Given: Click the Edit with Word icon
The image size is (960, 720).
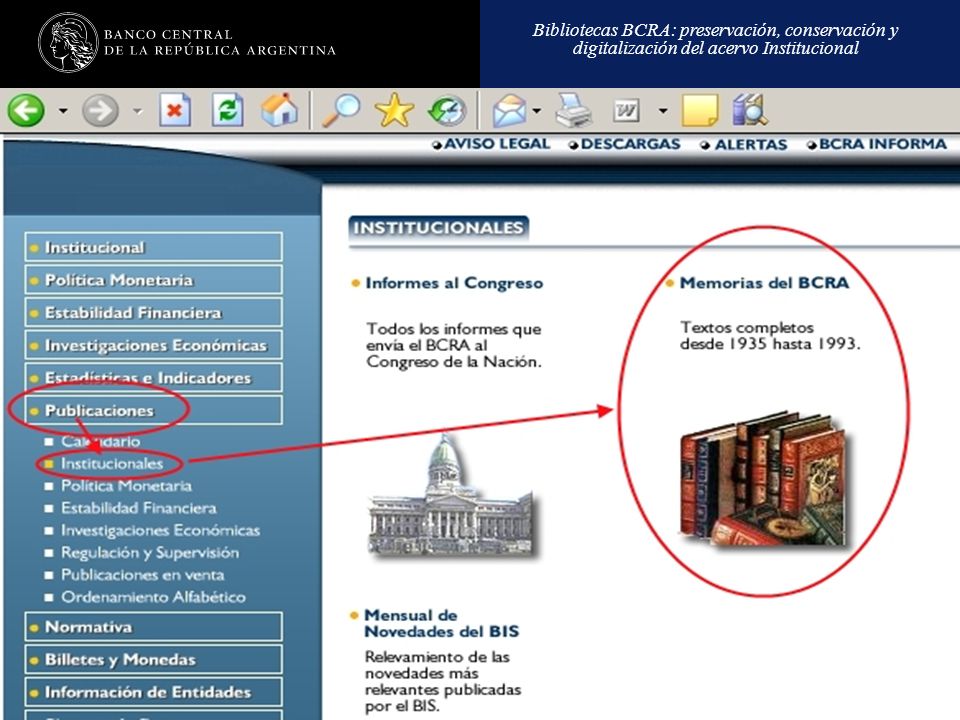Looking at the screenshot, I should [x=627, y=111].
